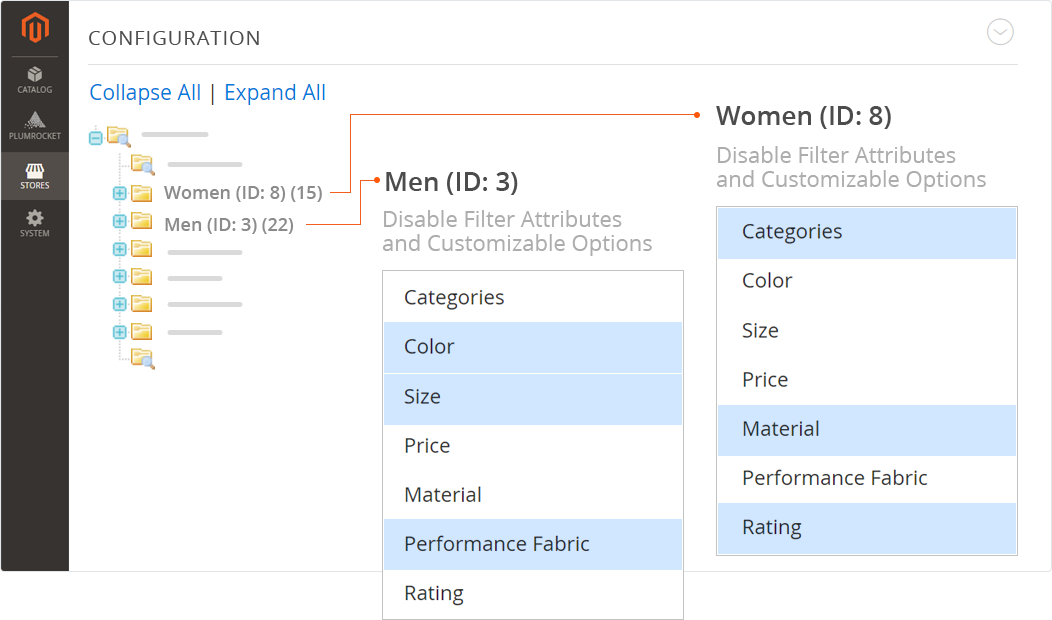
Task: Click the Magento logo icon
Action: pos(35,30)
